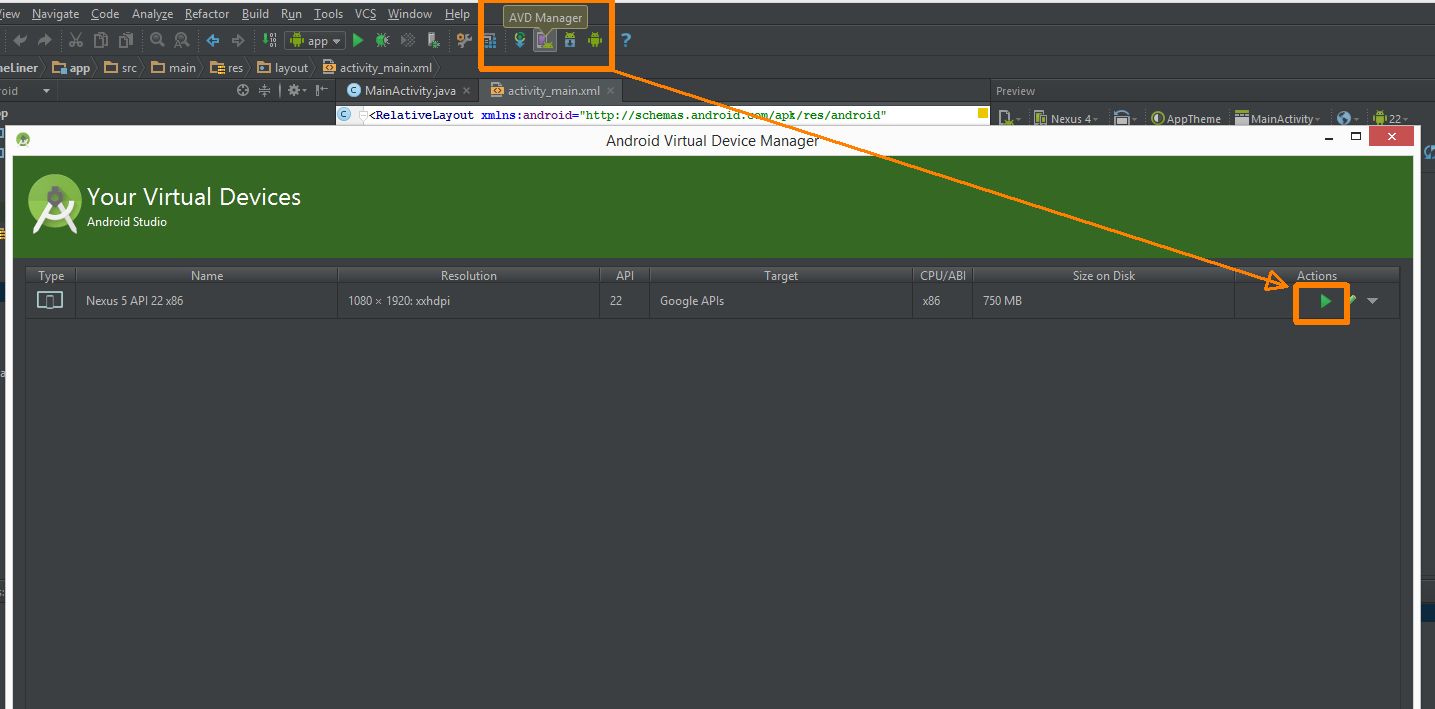This screenshot has width=1435, height=709.
Task: Open the Analyze menu
Action: click(152, 14)
